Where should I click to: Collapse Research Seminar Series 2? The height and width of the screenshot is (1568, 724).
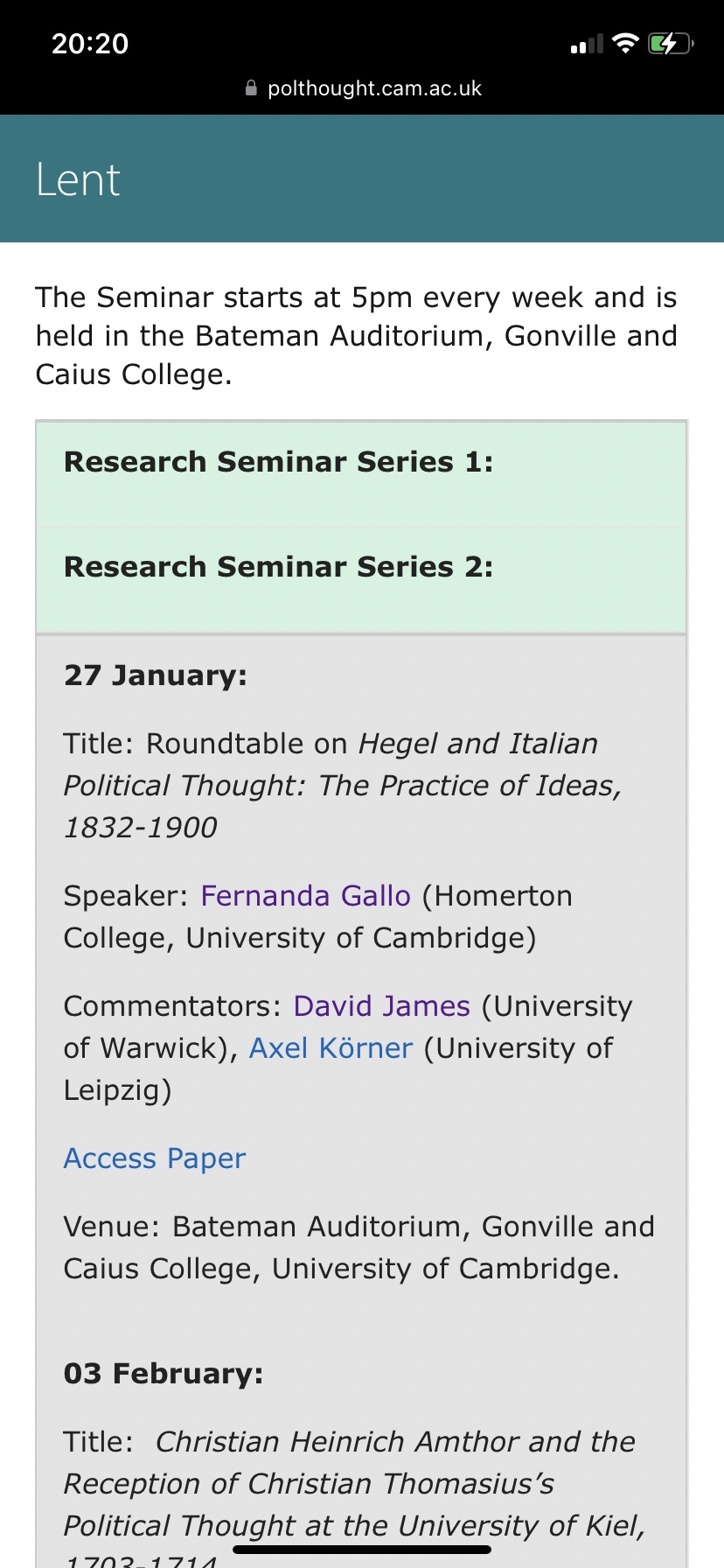click(278, 567)
